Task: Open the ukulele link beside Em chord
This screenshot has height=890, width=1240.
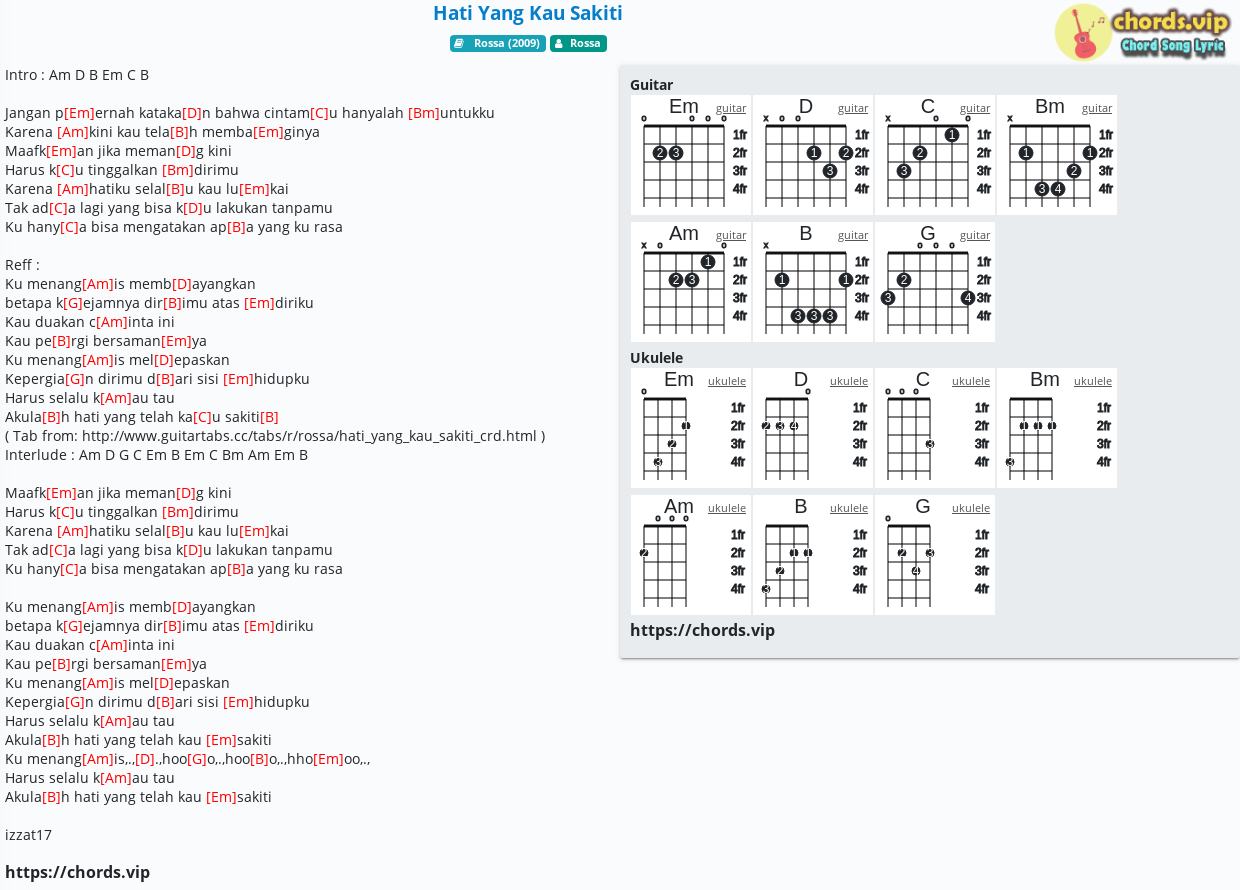Action: click(727, 381)
